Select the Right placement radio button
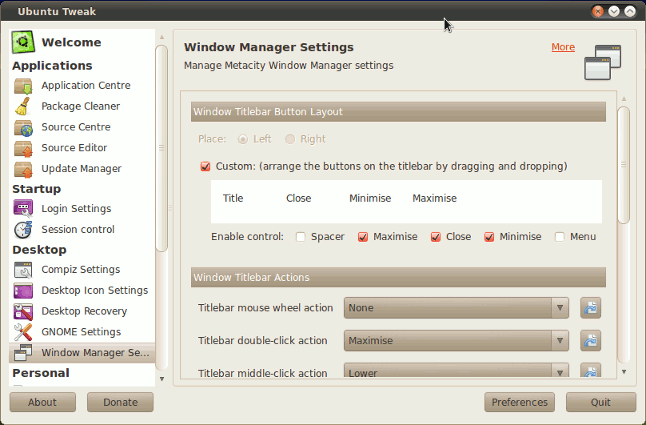This screenshot has width=646, height=425. (290, 139)
